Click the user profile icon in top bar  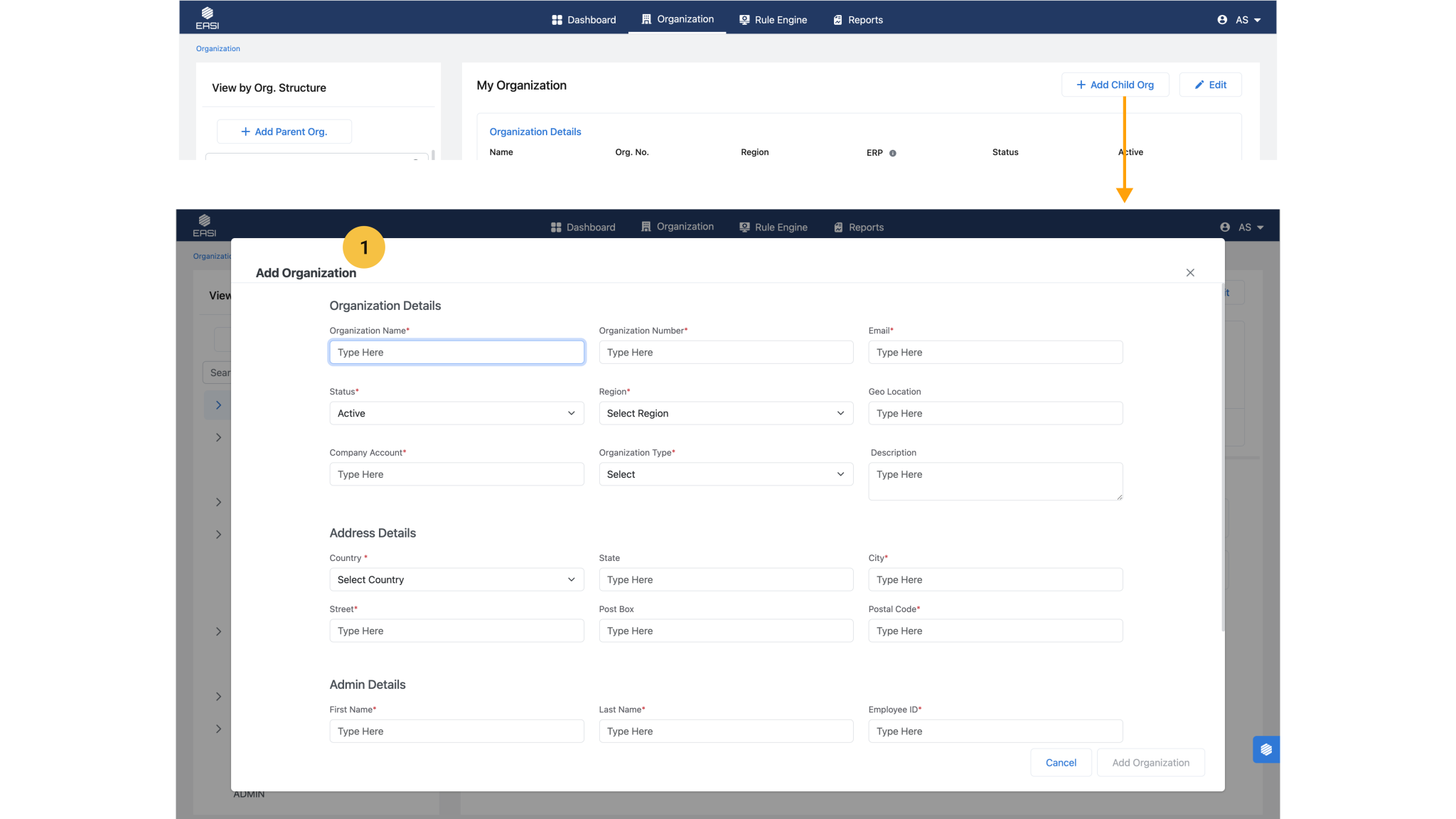click(1221, 20)
